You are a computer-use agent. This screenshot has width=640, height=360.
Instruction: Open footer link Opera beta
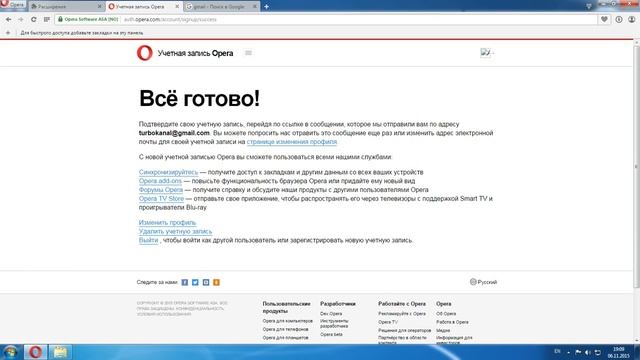(331, 335)
